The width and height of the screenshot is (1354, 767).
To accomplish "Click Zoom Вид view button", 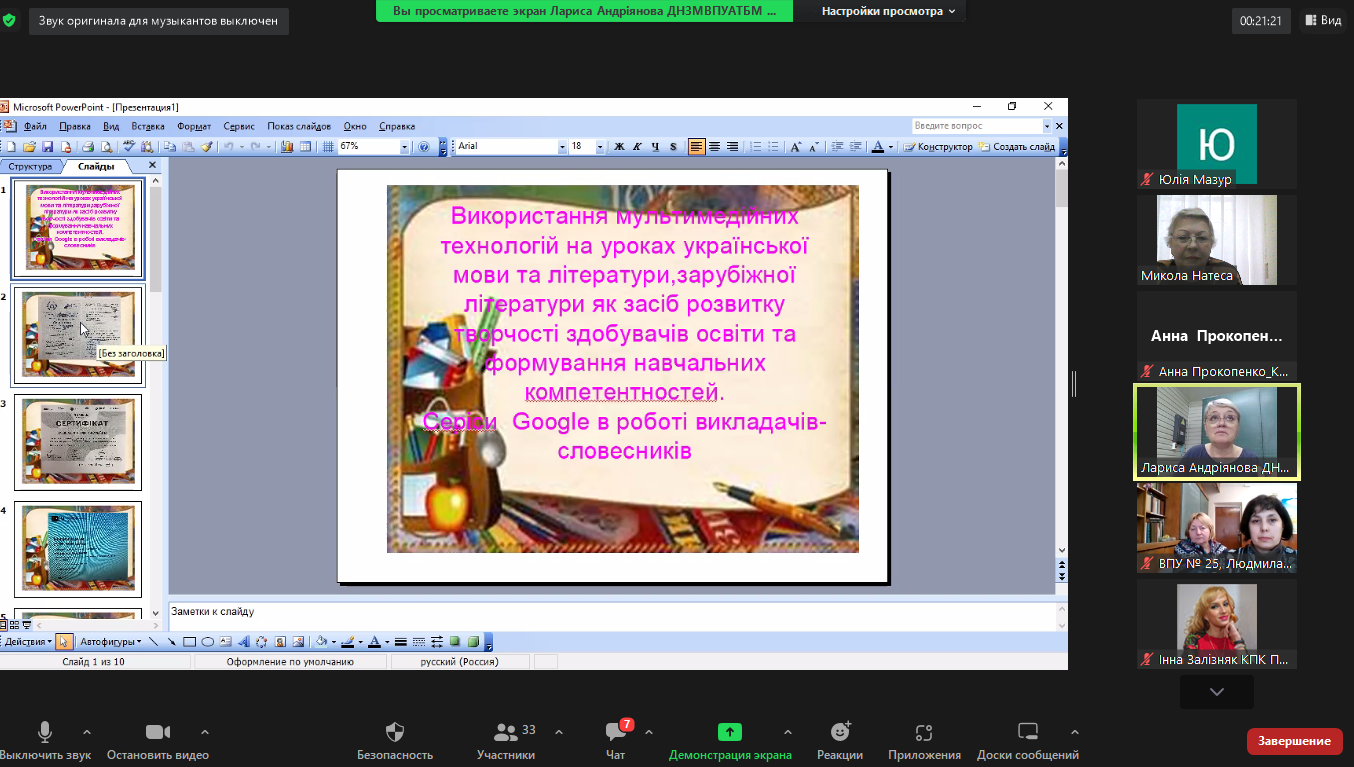I will [x=1321, y=19].
